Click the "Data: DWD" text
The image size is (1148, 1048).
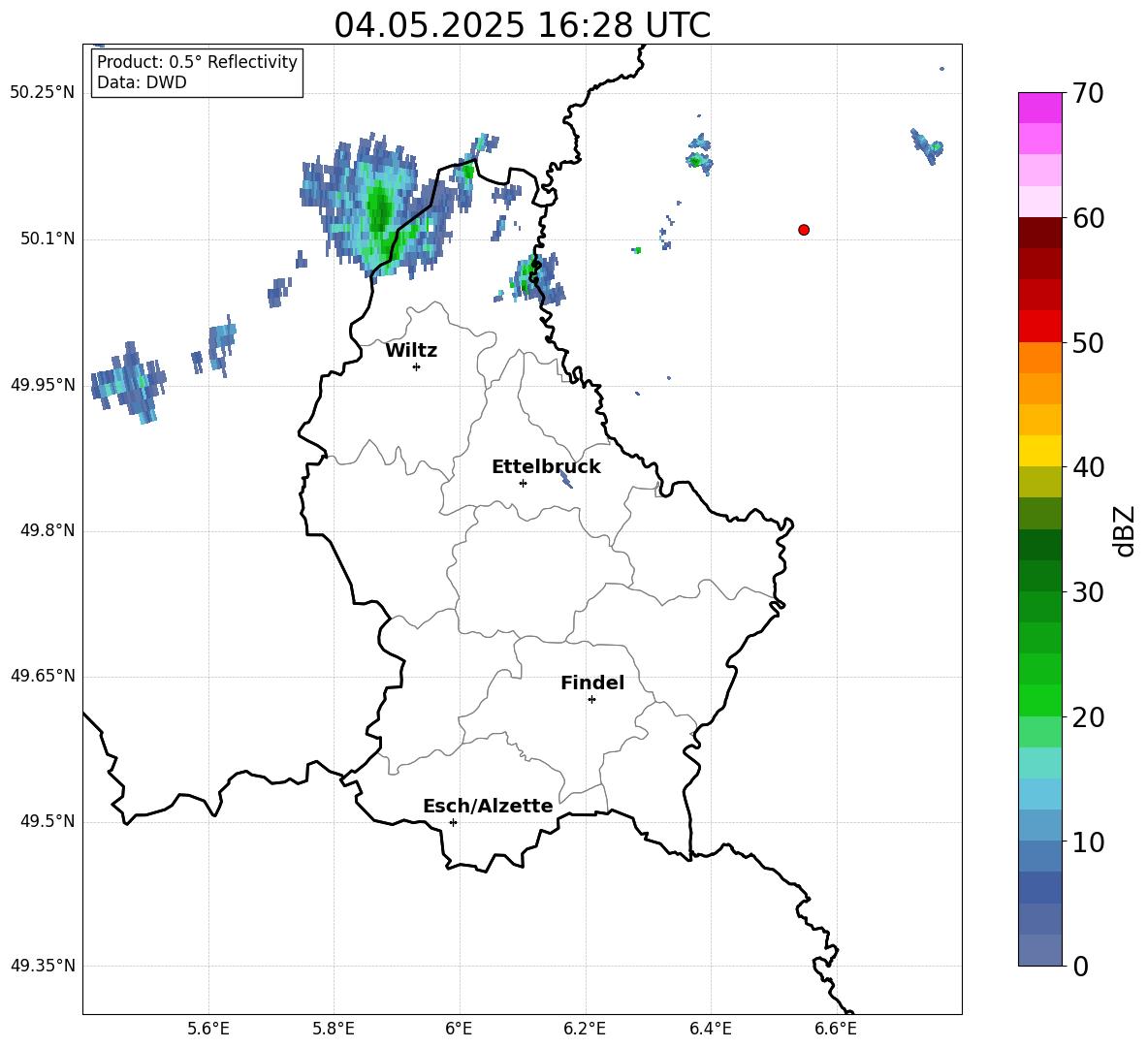(x=142, y=82)
